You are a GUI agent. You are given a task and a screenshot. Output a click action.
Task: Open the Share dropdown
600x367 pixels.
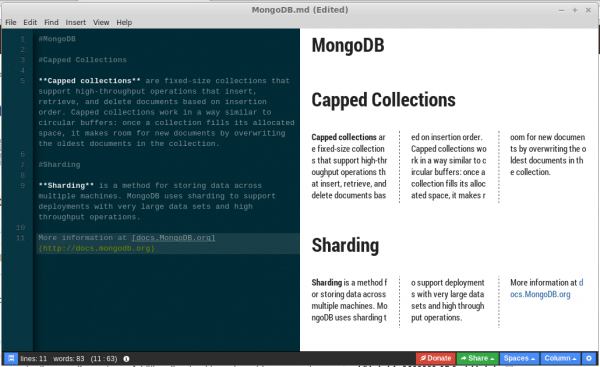(477, 359)
